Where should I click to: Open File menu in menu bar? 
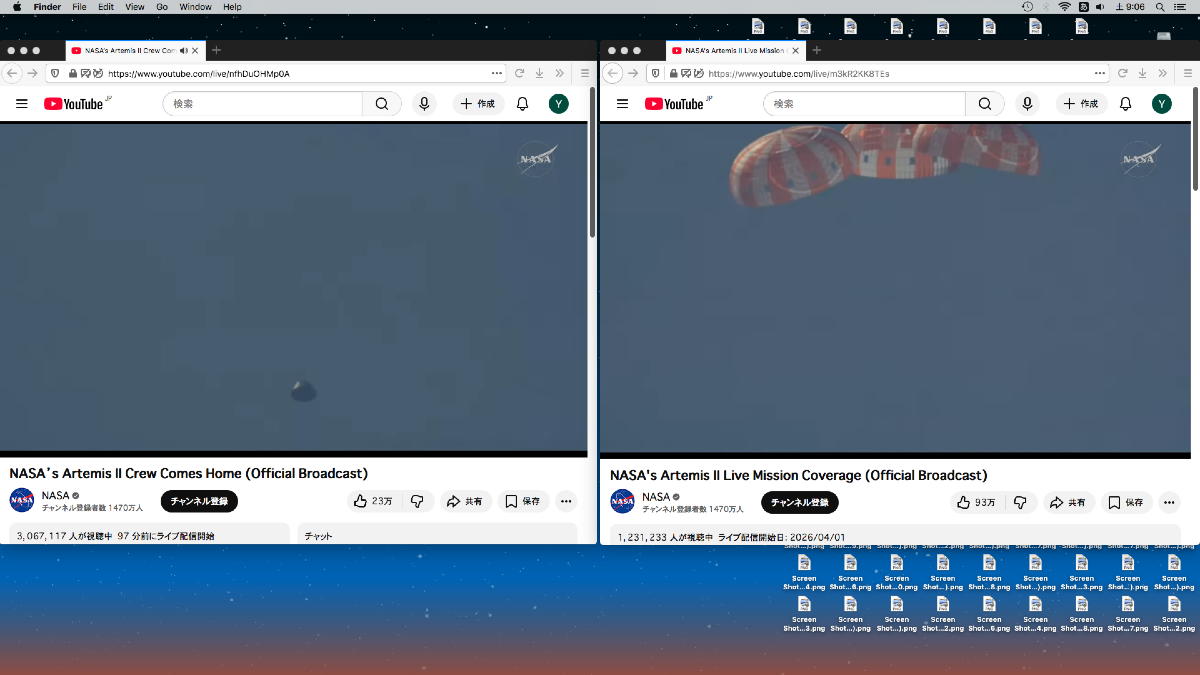click(79, 7)
